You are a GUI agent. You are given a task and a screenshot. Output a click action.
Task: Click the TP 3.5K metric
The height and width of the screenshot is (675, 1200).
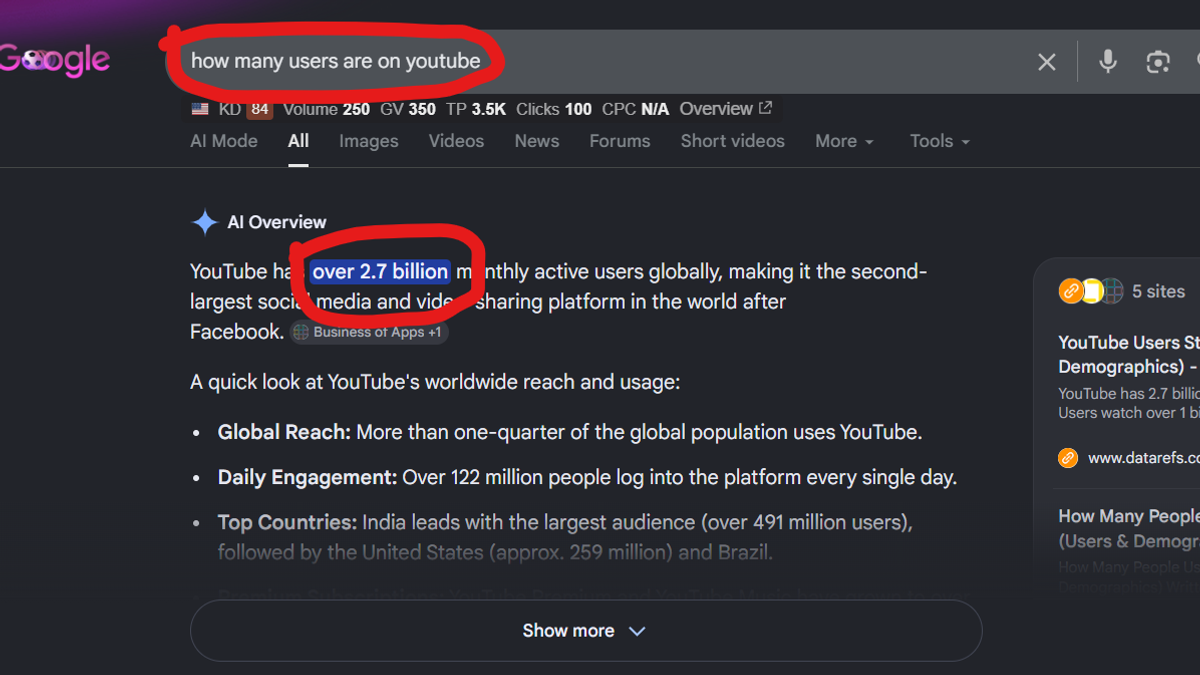click(476, 109)
